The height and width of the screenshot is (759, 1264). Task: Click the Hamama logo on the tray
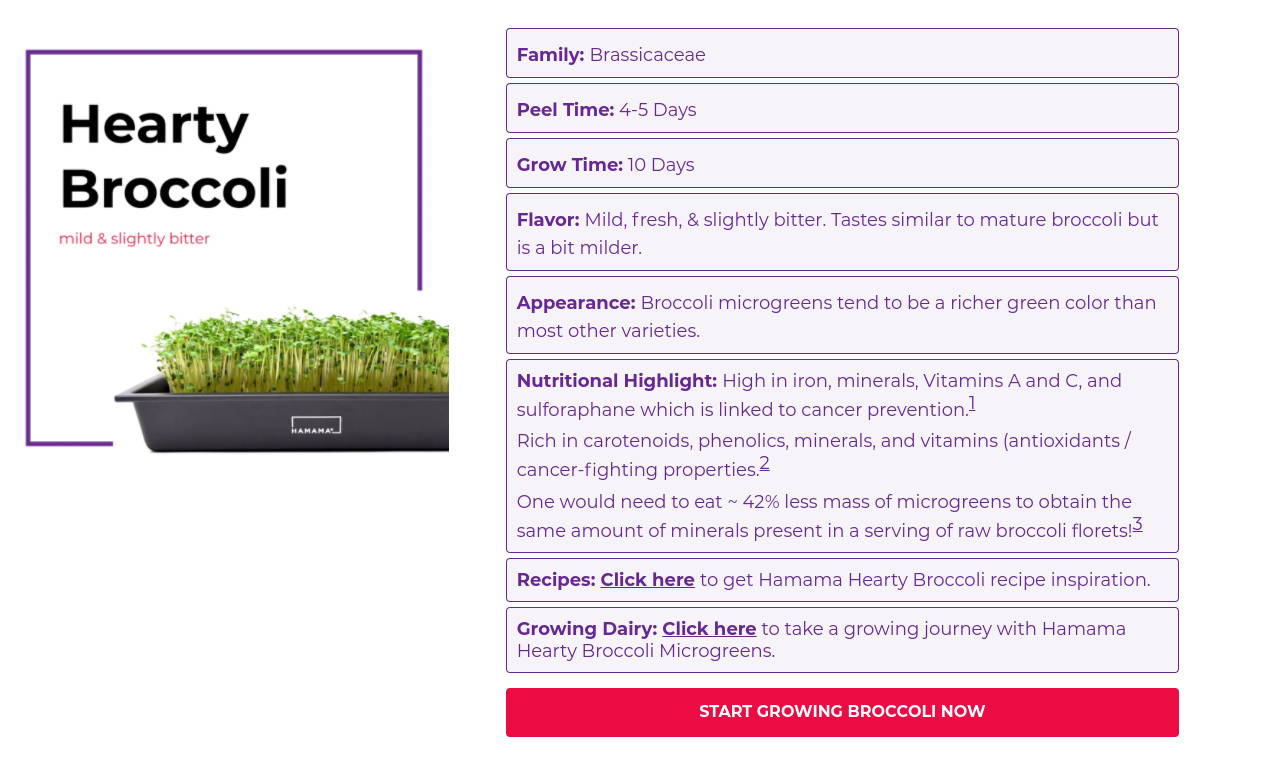tap(316, 425)
